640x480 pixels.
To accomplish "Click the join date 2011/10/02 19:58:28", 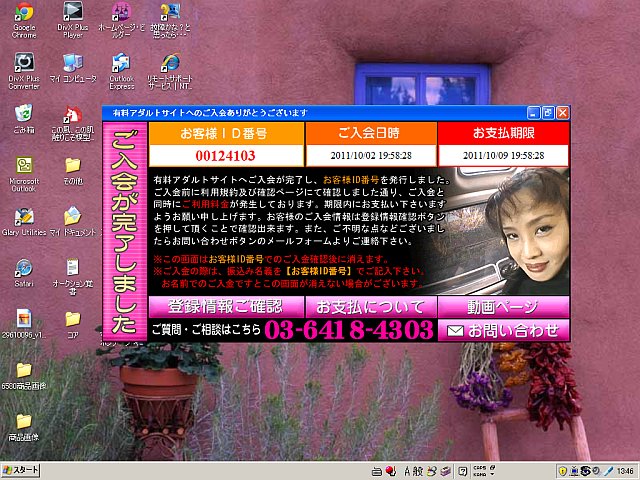I will 371,156.
